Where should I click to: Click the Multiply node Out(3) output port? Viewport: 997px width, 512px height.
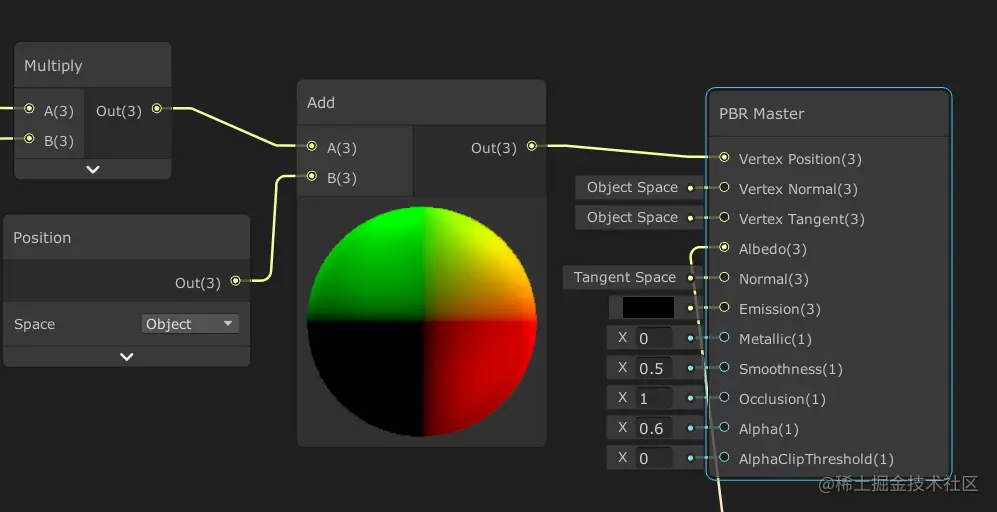click(x=156, y=109)
